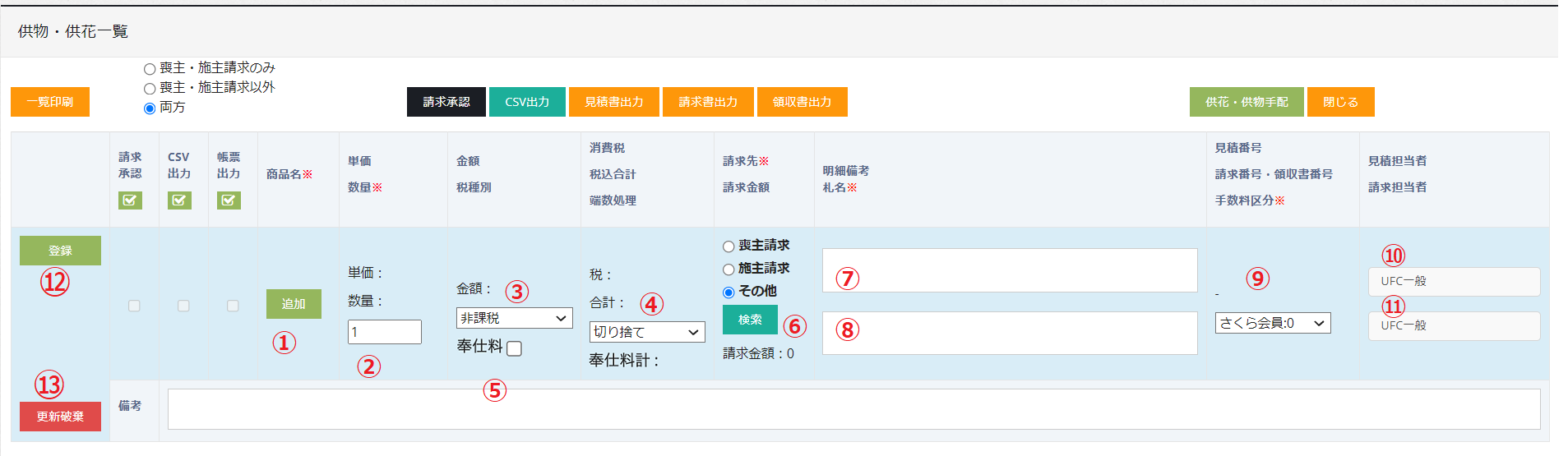
Task: Open the 非課税 tax type dropdown
Action: click(x=514, y=318)
